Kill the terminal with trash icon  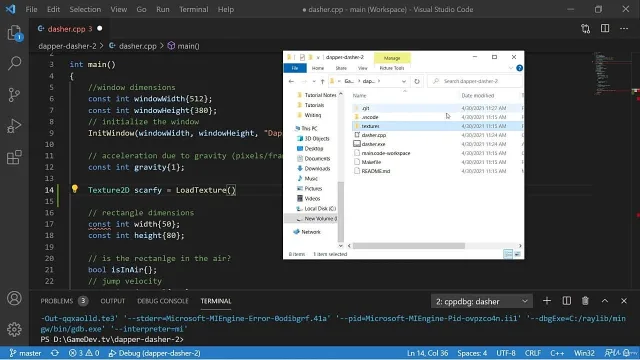pyautogui.click(x=585, y=301)
